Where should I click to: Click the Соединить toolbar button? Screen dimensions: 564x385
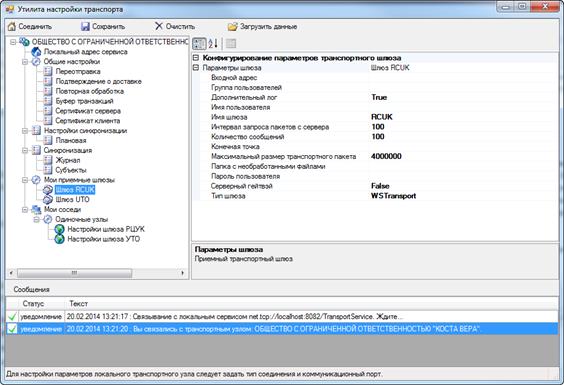[30, 27]
